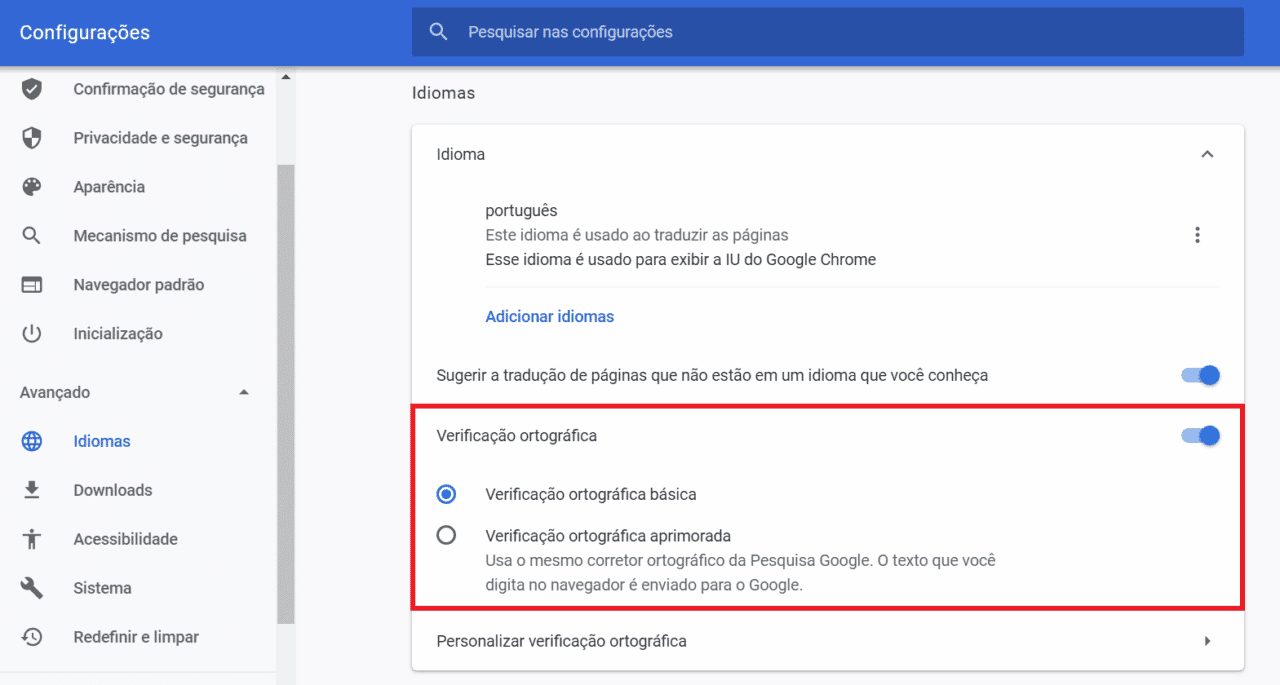Open Personalizar verificação ortográfica arrow

(1207, 641)
